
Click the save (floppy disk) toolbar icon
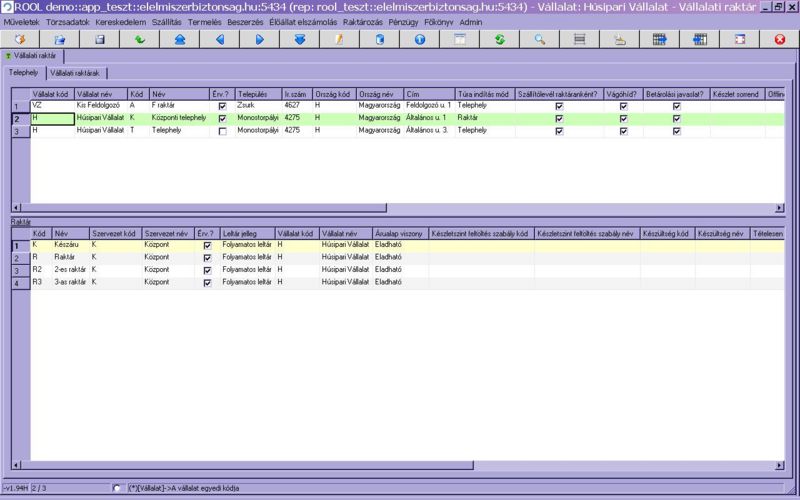click(100, 40)
